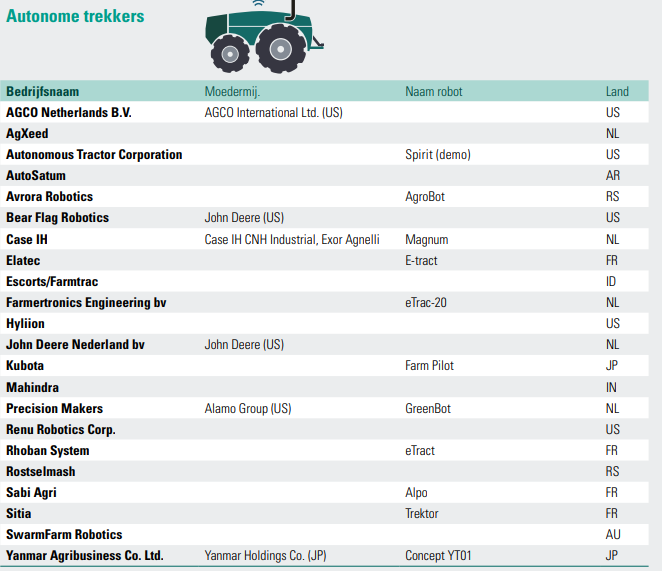Click Case IH CNH Industrial parent company

pos(292,240)
